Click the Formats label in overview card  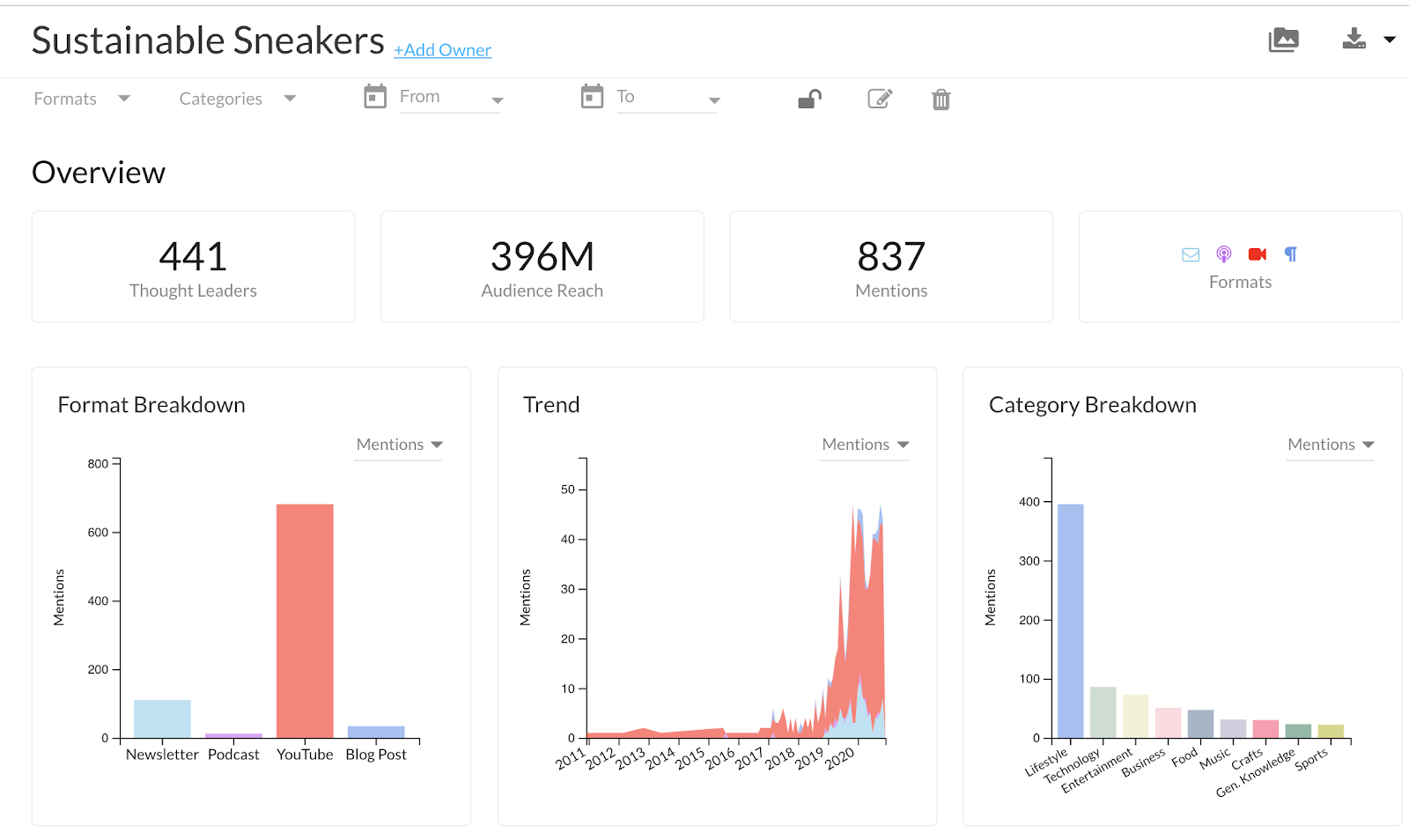coord(1240,282)
